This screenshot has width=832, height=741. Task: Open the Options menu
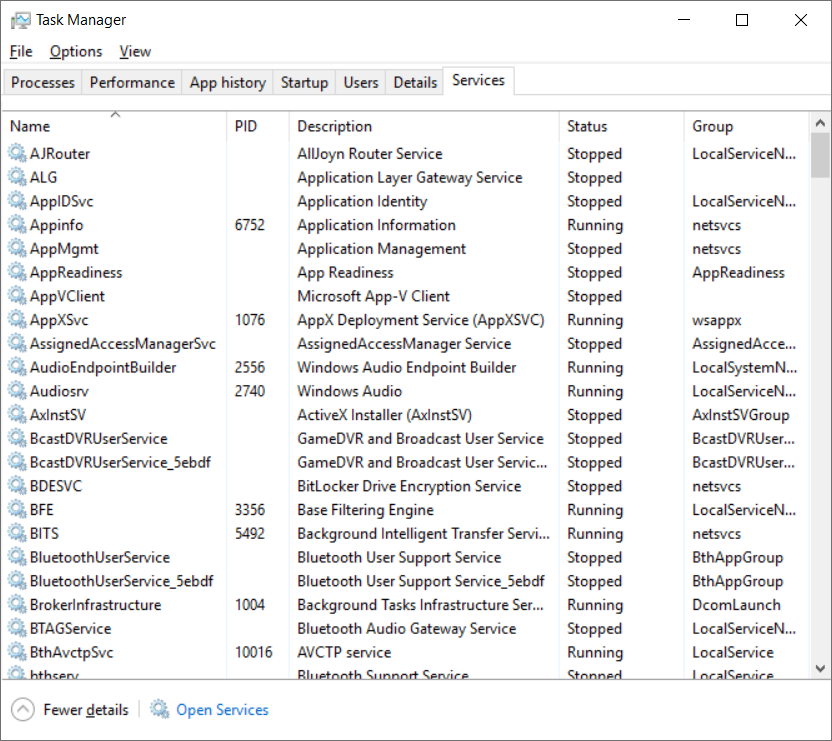point(76,51)
